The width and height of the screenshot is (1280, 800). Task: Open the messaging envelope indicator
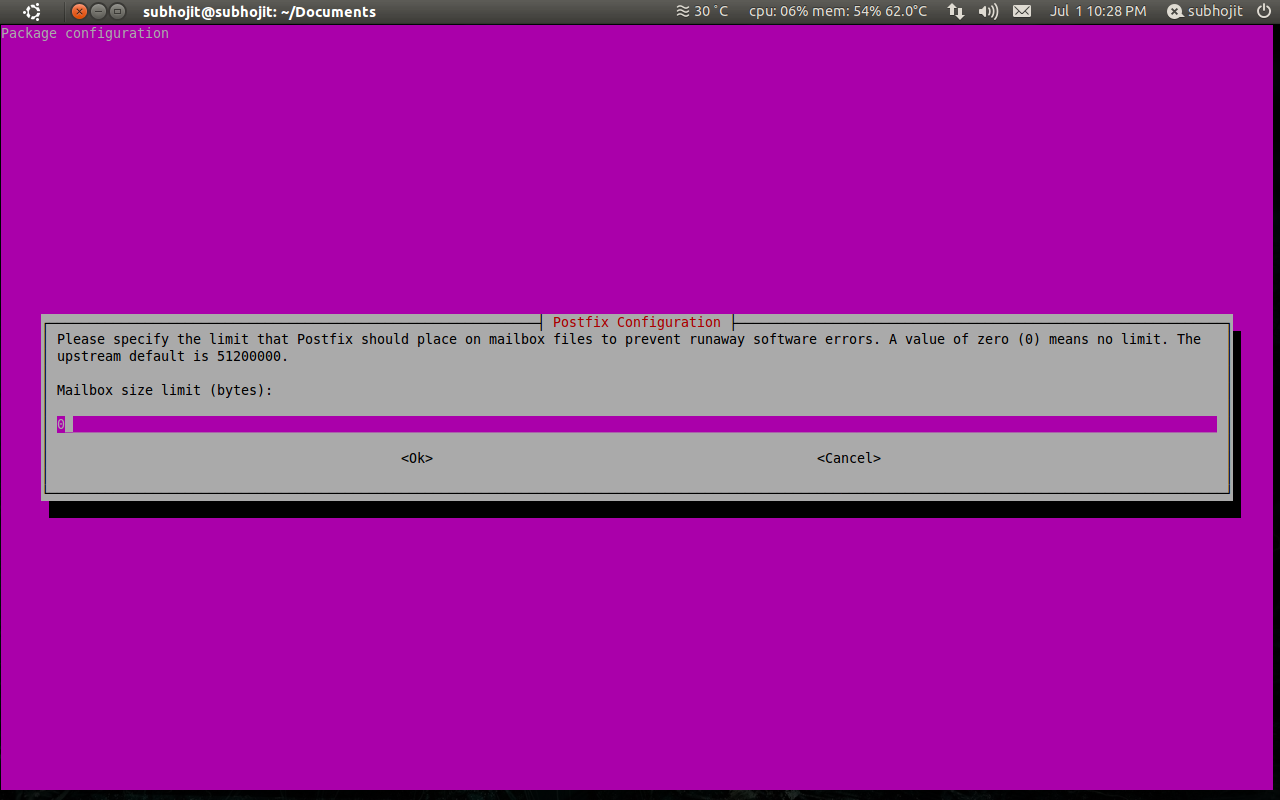coord(1021,12)
